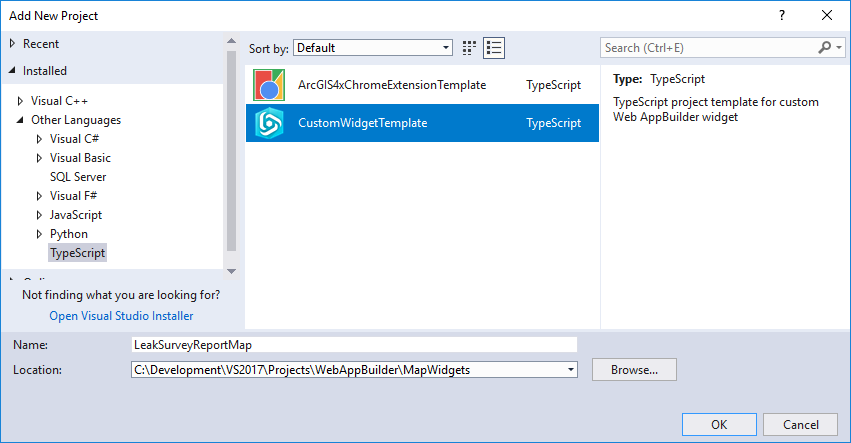Viewport: 851px width, 443px height.
Task: Collapse the Installed node
Action: 12,71
